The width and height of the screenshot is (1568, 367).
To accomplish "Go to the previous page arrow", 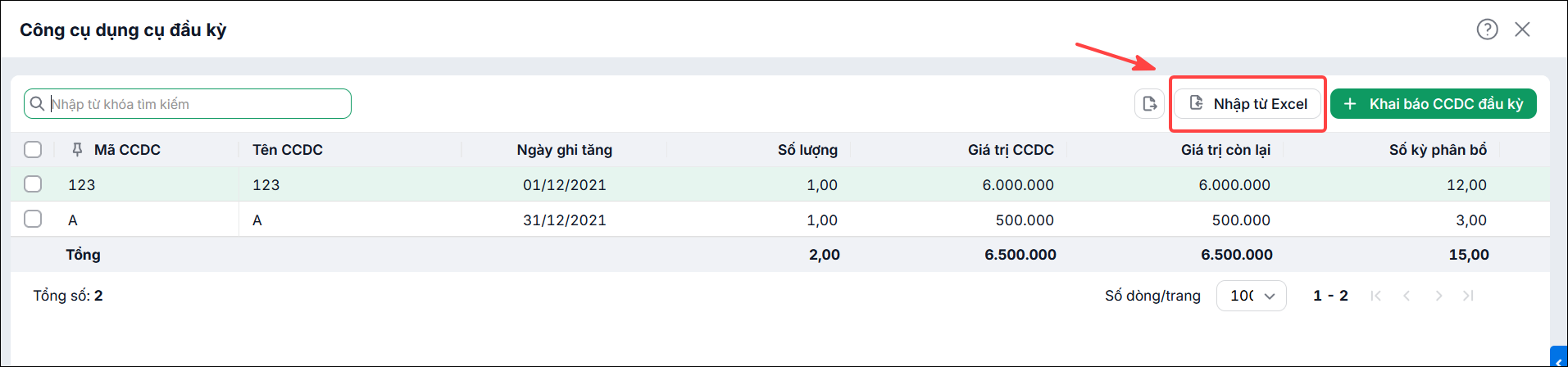I will pos(1407,296).
